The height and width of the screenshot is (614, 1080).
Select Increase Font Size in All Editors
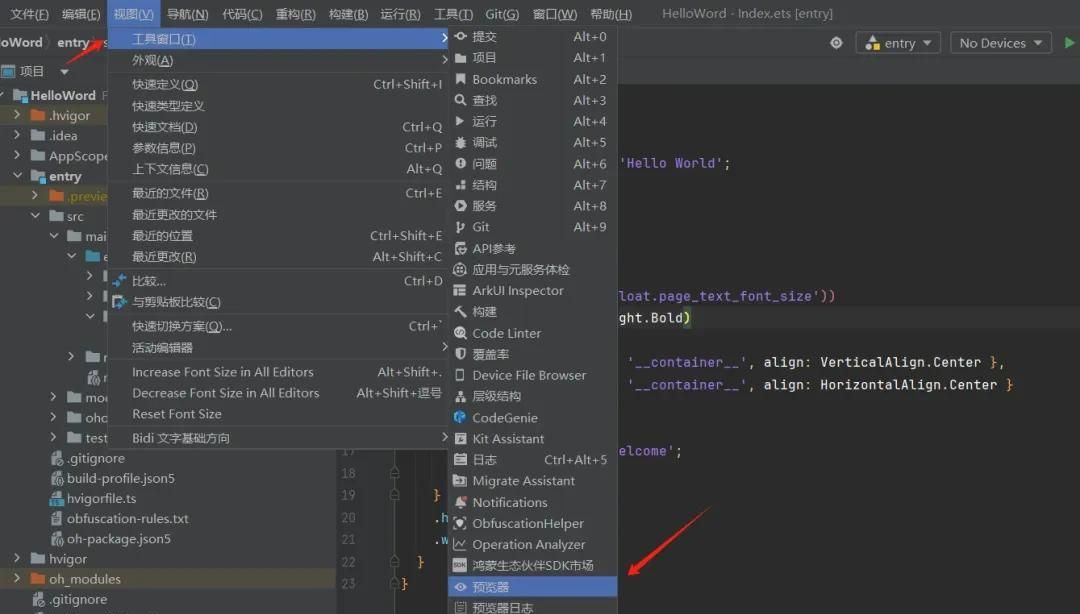(222, 372)
